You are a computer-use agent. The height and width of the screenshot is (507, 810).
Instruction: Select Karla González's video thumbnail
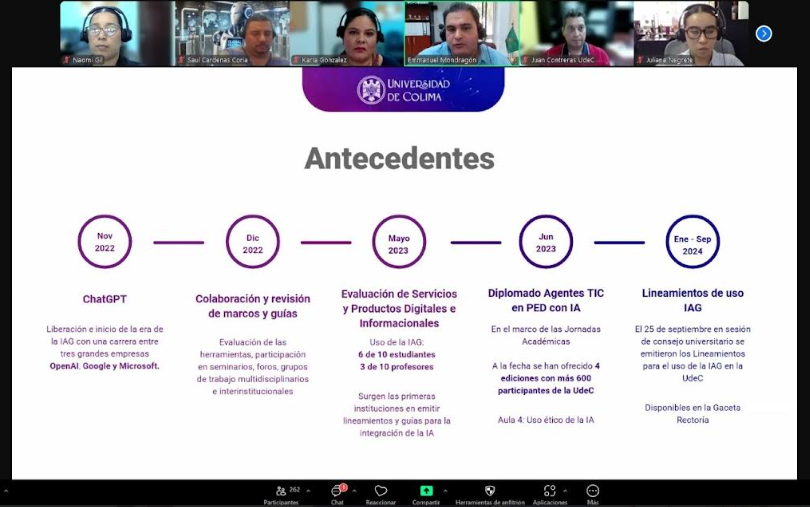click(x=345, y=33)
